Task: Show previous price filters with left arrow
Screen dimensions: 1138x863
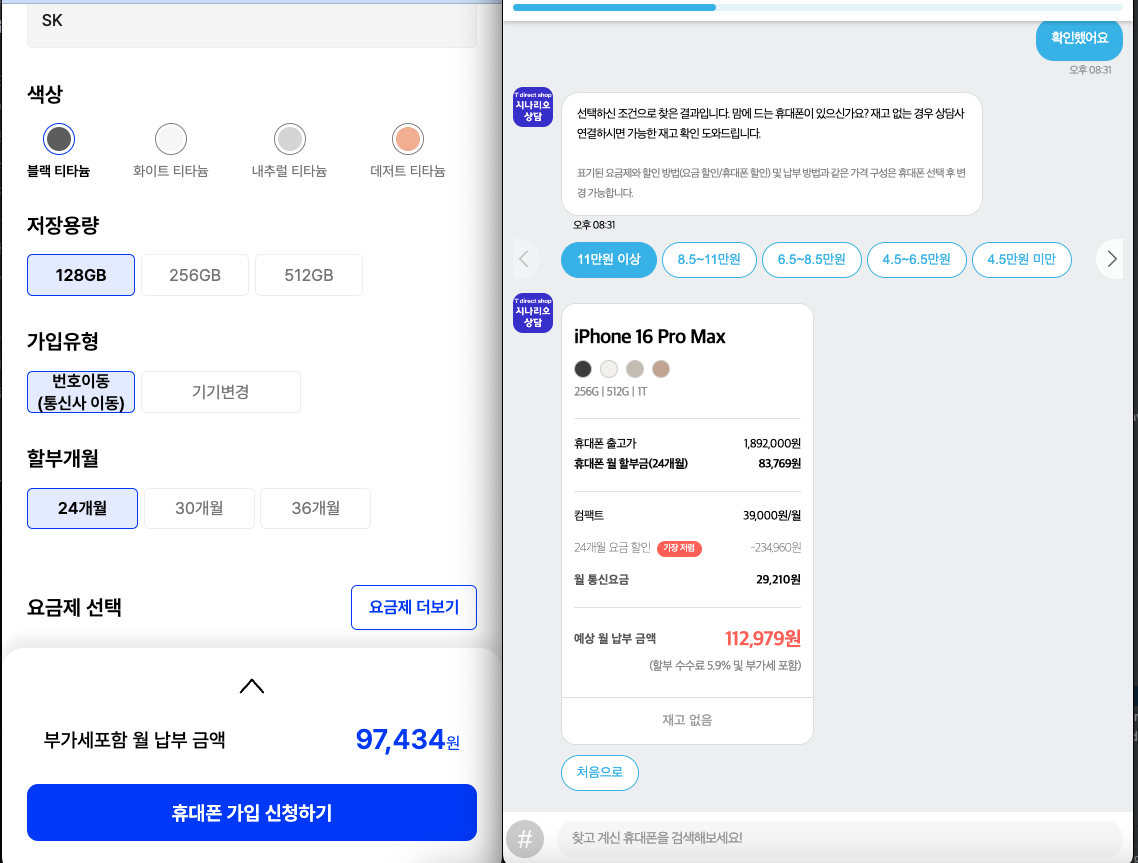Action: 524,259
